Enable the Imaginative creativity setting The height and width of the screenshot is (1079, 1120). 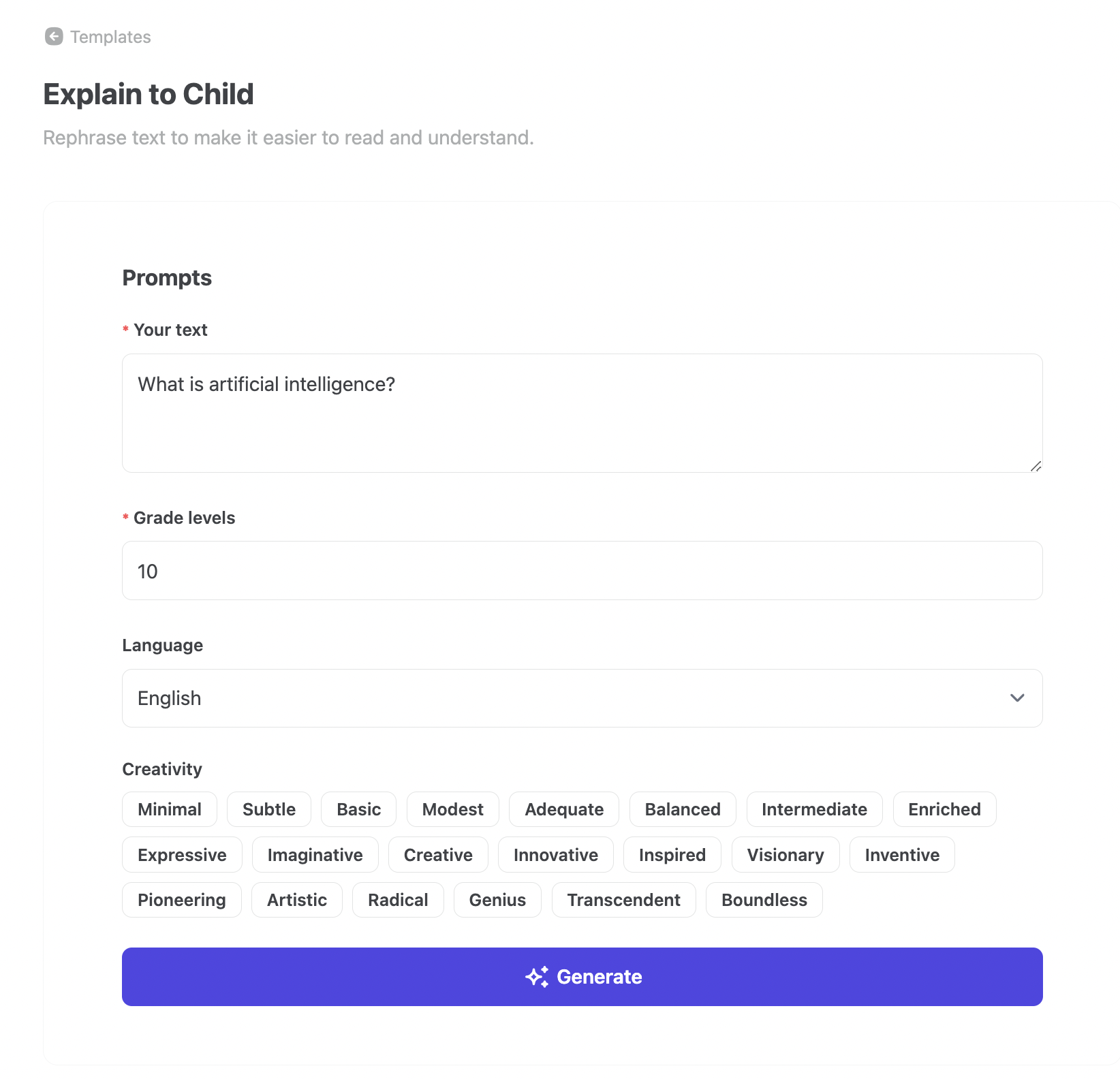pos(315,854)
